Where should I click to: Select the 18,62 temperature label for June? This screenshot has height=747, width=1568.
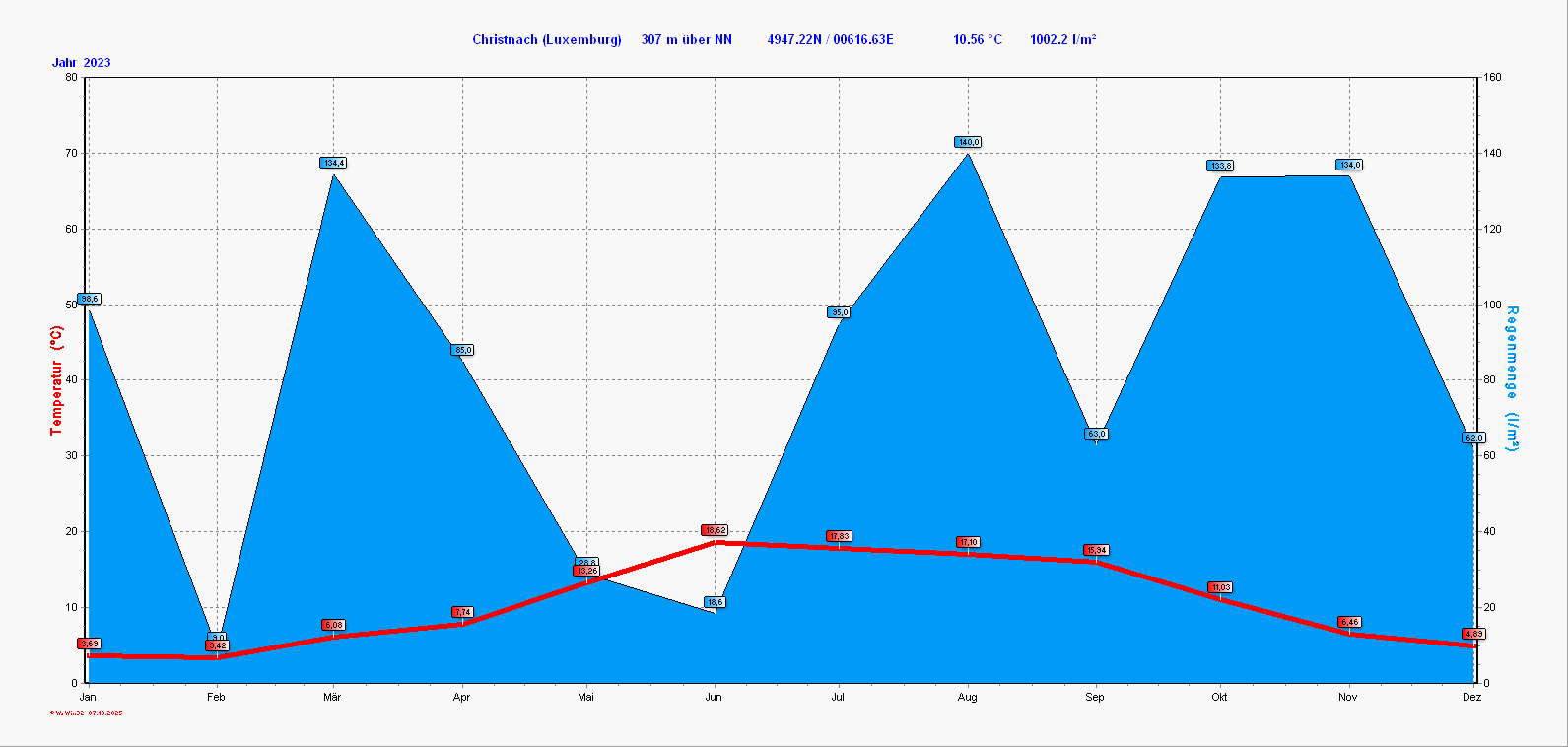(715, 530)
